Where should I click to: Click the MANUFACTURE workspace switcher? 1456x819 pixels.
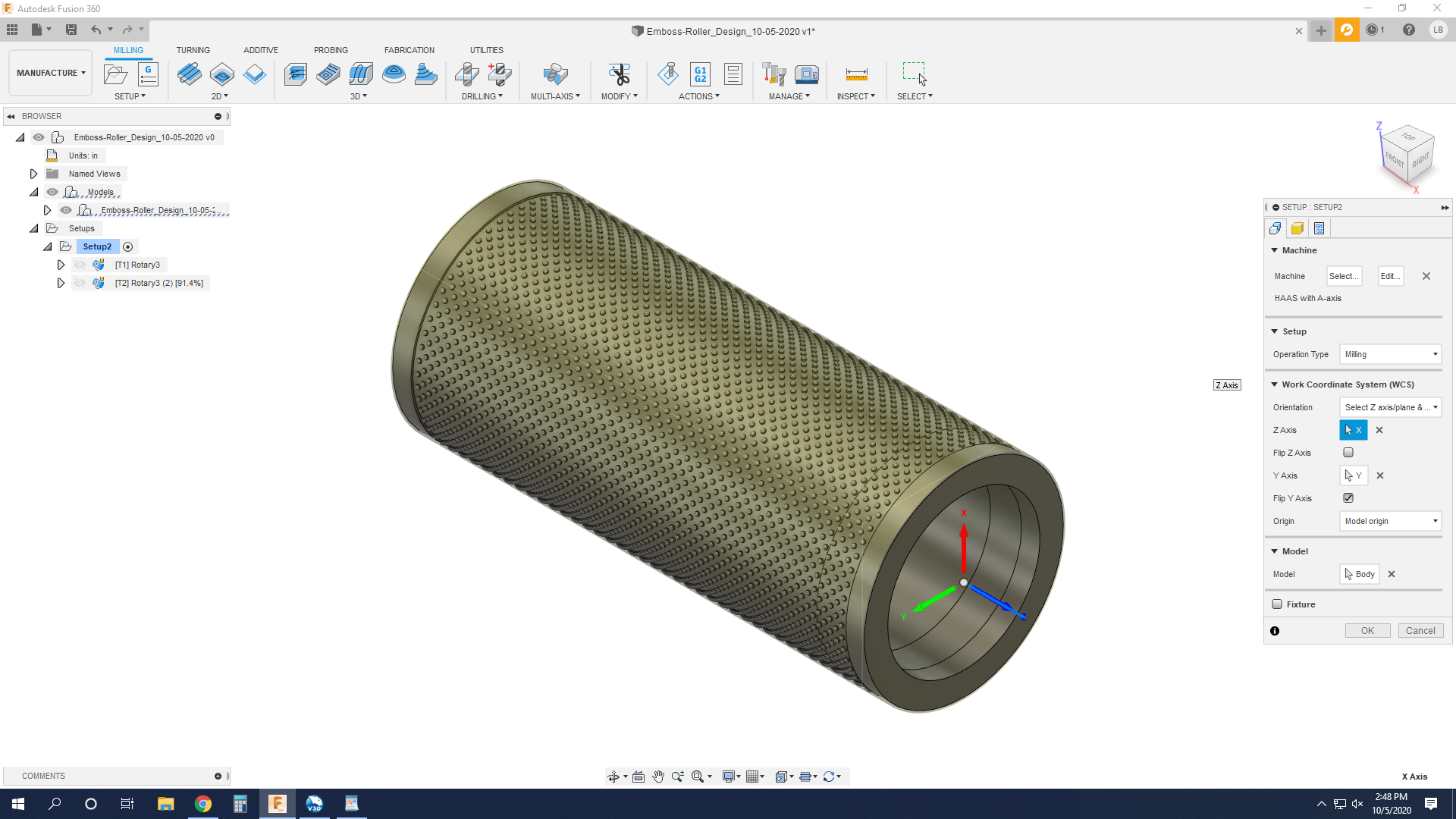50,72
